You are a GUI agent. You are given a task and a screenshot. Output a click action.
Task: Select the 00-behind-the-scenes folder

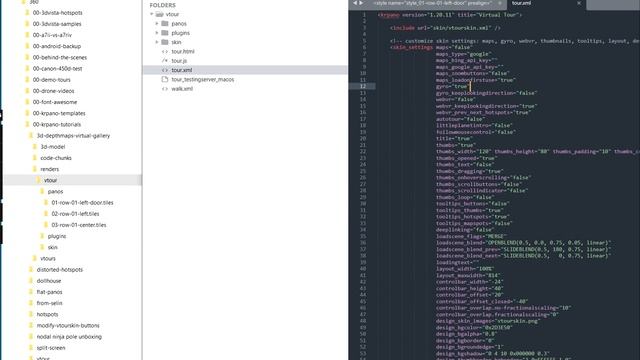[60, 58]
